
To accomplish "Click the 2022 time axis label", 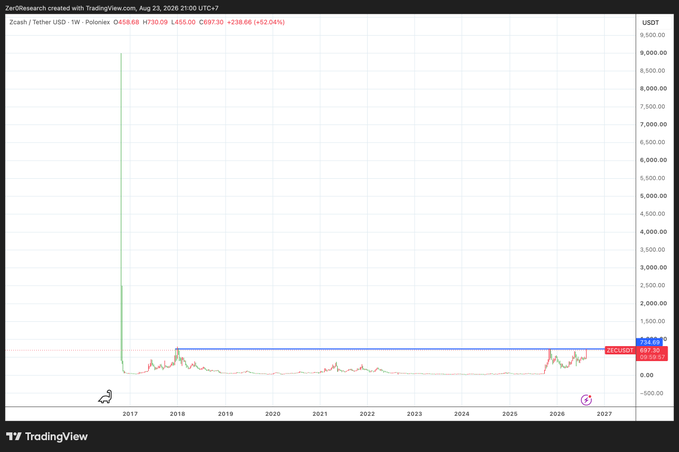I will tap(367, 414).
